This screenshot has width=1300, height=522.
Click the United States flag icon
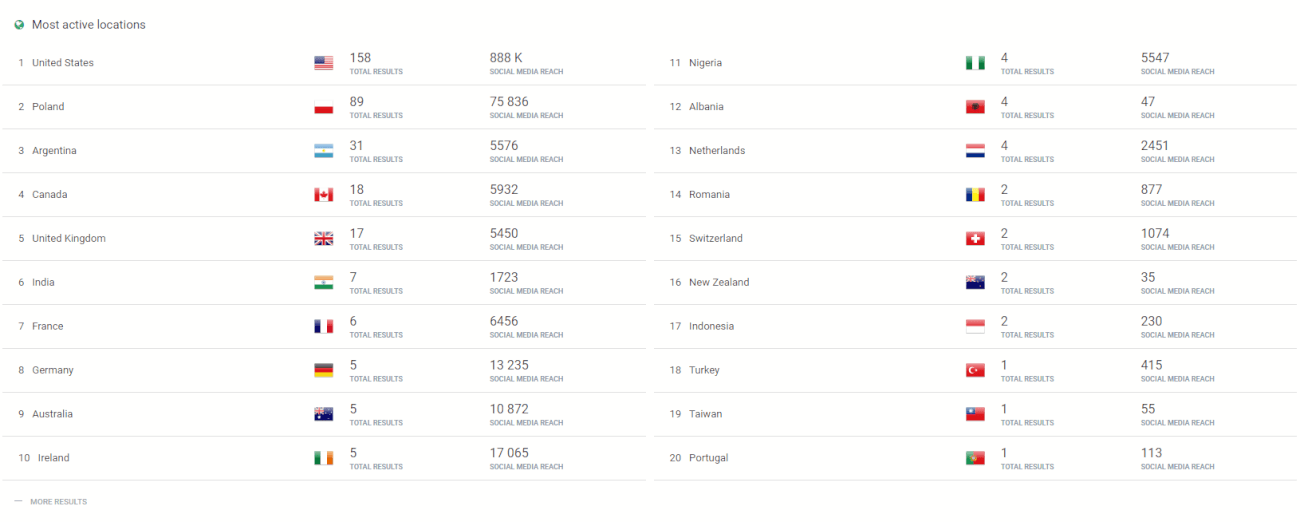[323, 63]
